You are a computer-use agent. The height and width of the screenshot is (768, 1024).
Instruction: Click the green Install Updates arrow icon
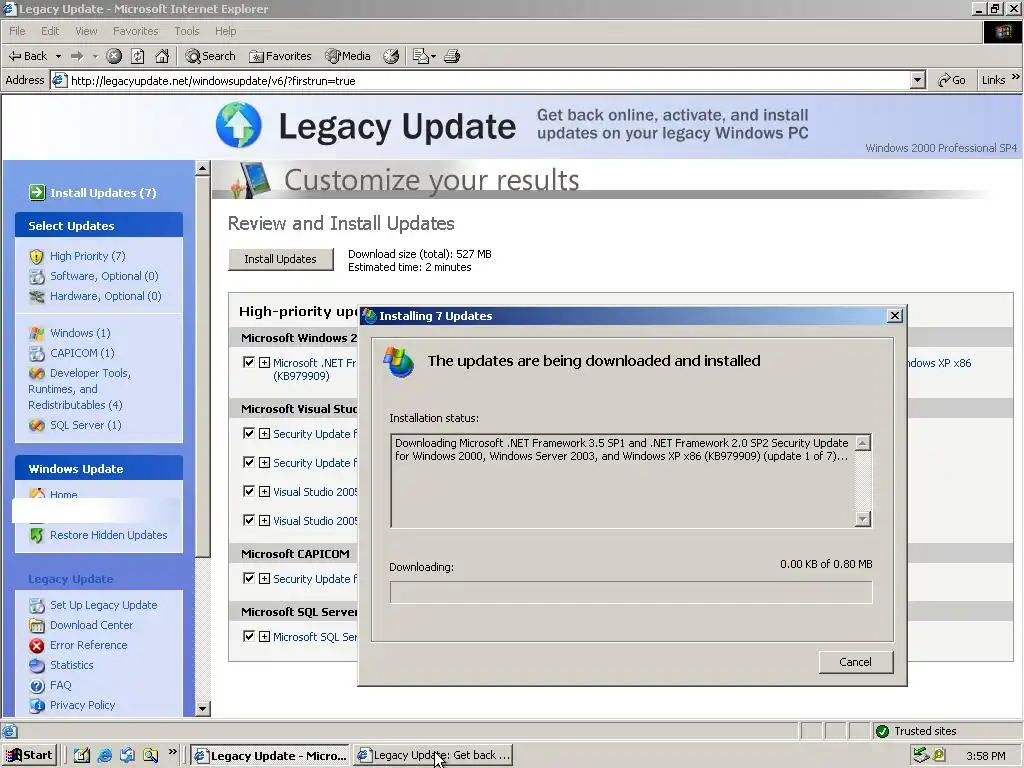[37, 192]
